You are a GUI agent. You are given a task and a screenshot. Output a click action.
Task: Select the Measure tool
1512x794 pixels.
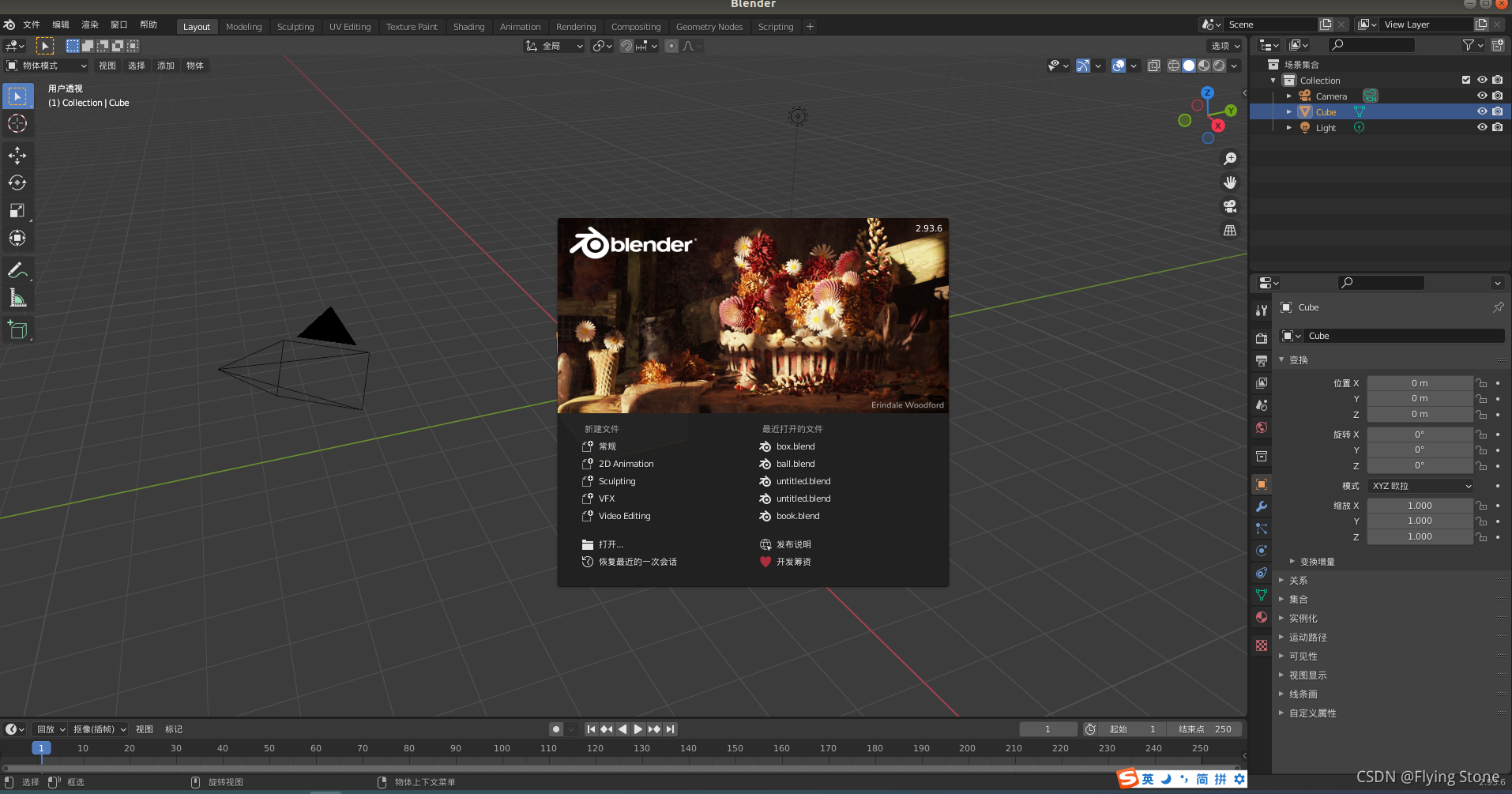point(17,298)
